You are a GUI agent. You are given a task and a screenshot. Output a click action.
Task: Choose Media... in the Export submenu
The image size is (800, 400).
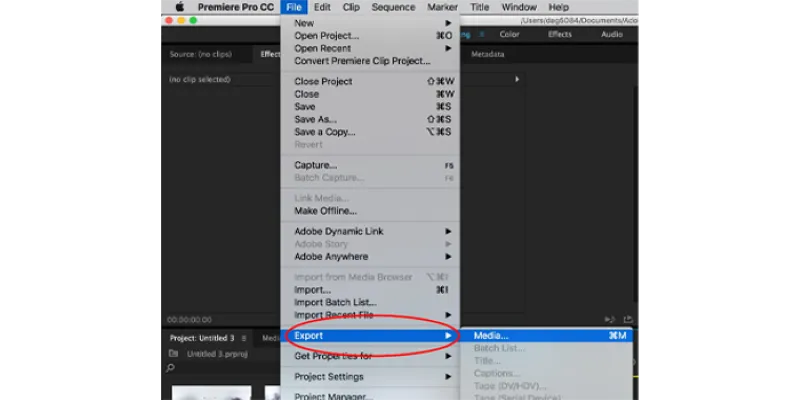click(546, 336)
